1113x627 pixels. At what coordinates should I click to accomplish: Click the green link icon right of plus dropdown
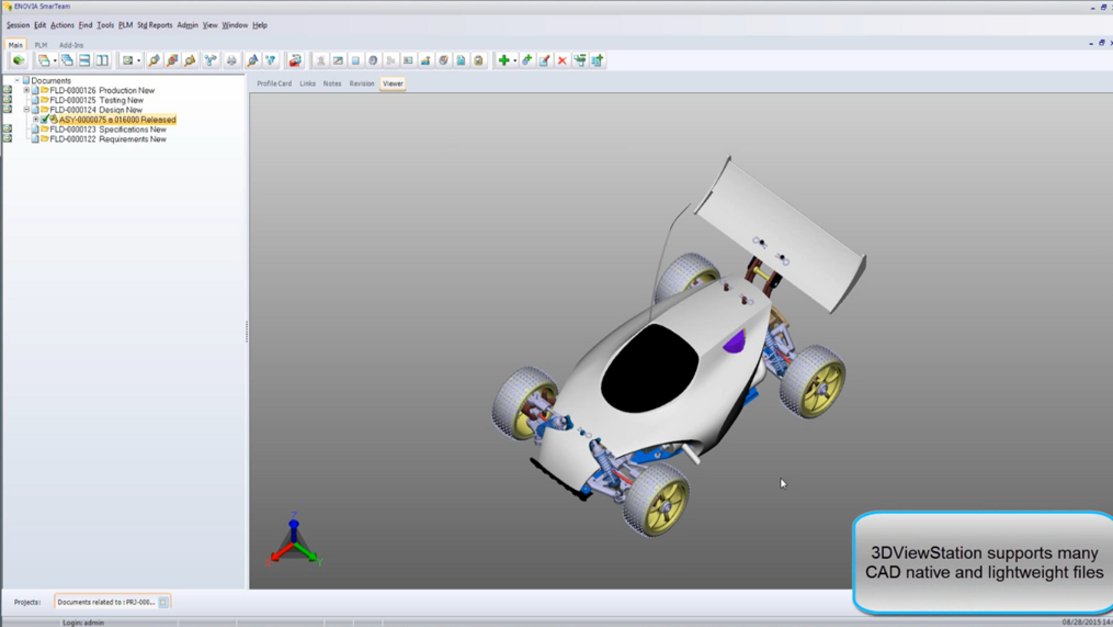click(527, 60)
